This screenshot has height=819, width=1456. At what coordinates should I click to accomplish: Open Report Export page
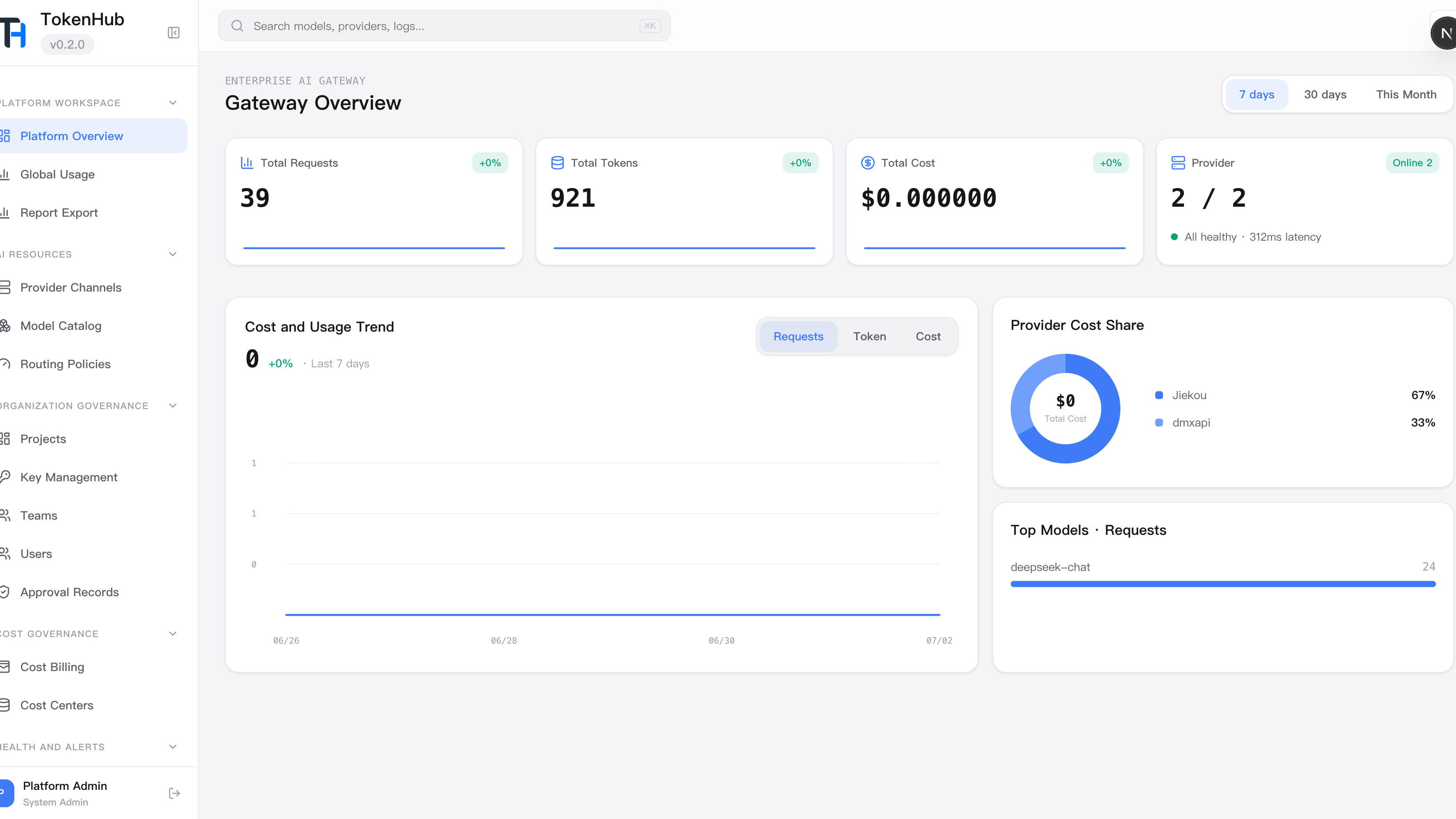[x=93, y=213]
